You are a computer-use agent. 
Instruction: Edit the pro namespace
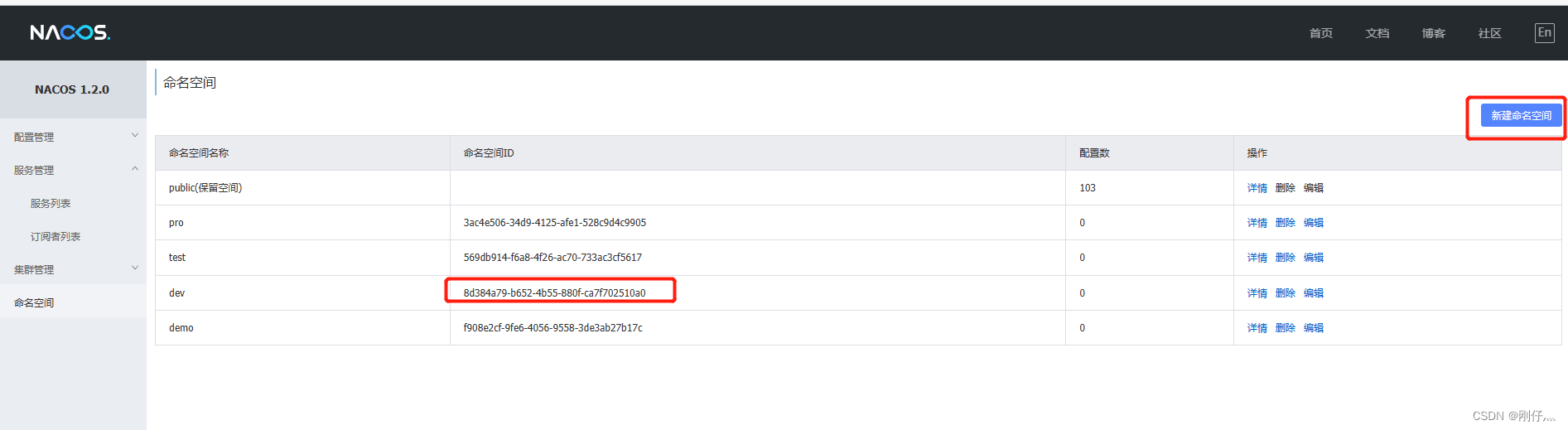click(x=1313, y=223)
